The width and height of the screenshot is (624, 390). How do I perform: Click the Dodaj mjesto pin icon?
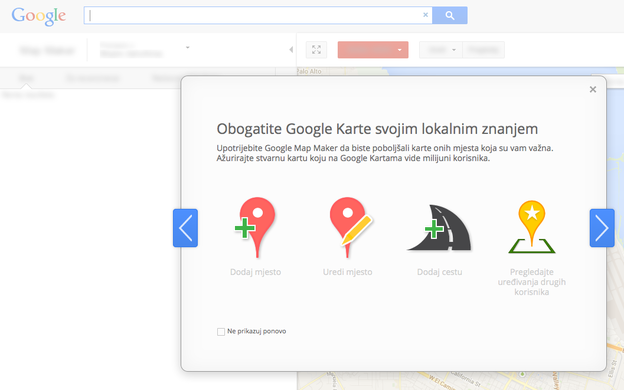click(x=255, y=227)
